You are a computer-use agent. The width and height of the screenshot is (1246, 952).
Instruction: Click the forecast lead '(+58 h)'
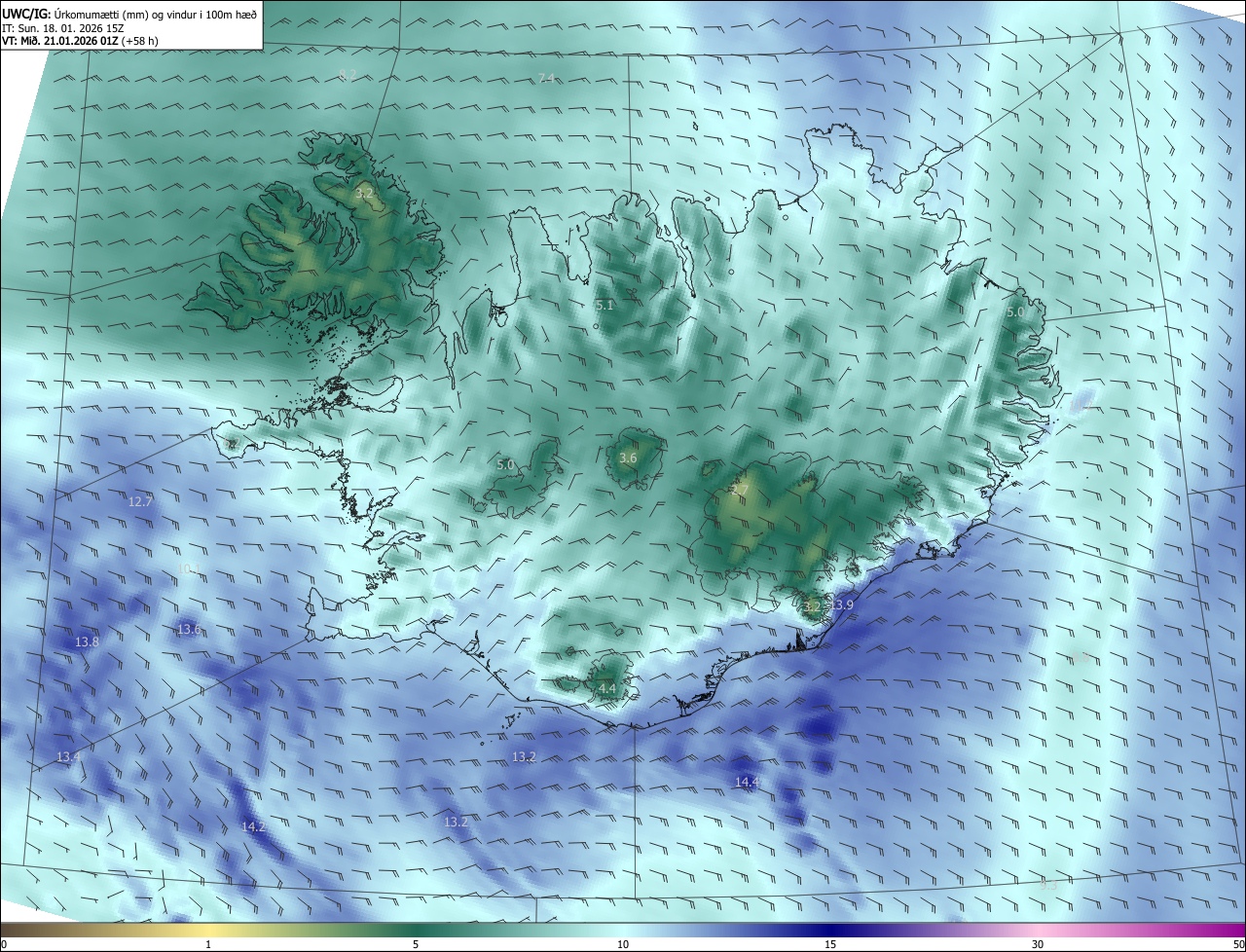[141, 41]
